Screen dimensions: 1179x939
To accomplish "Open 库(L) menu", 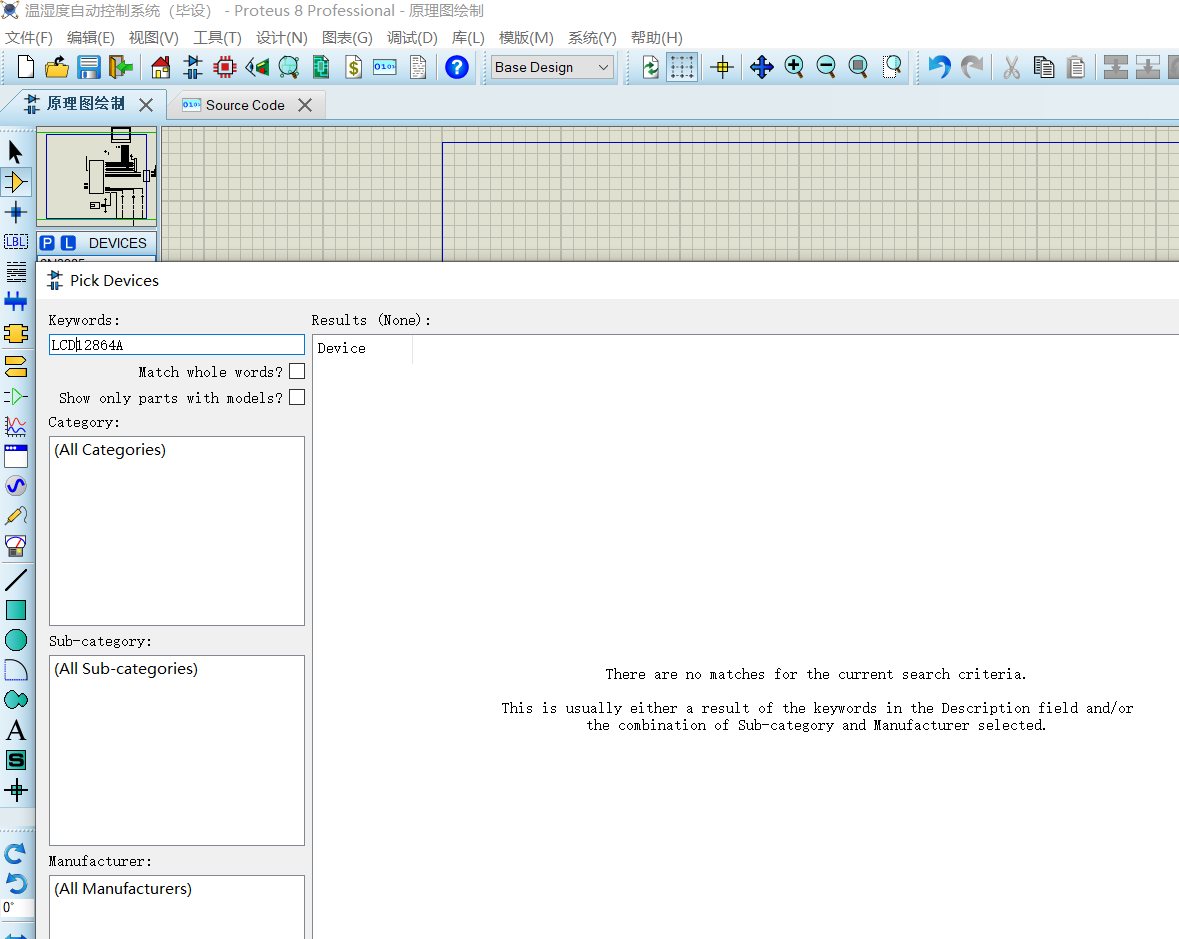I will [x=468, y=38].
